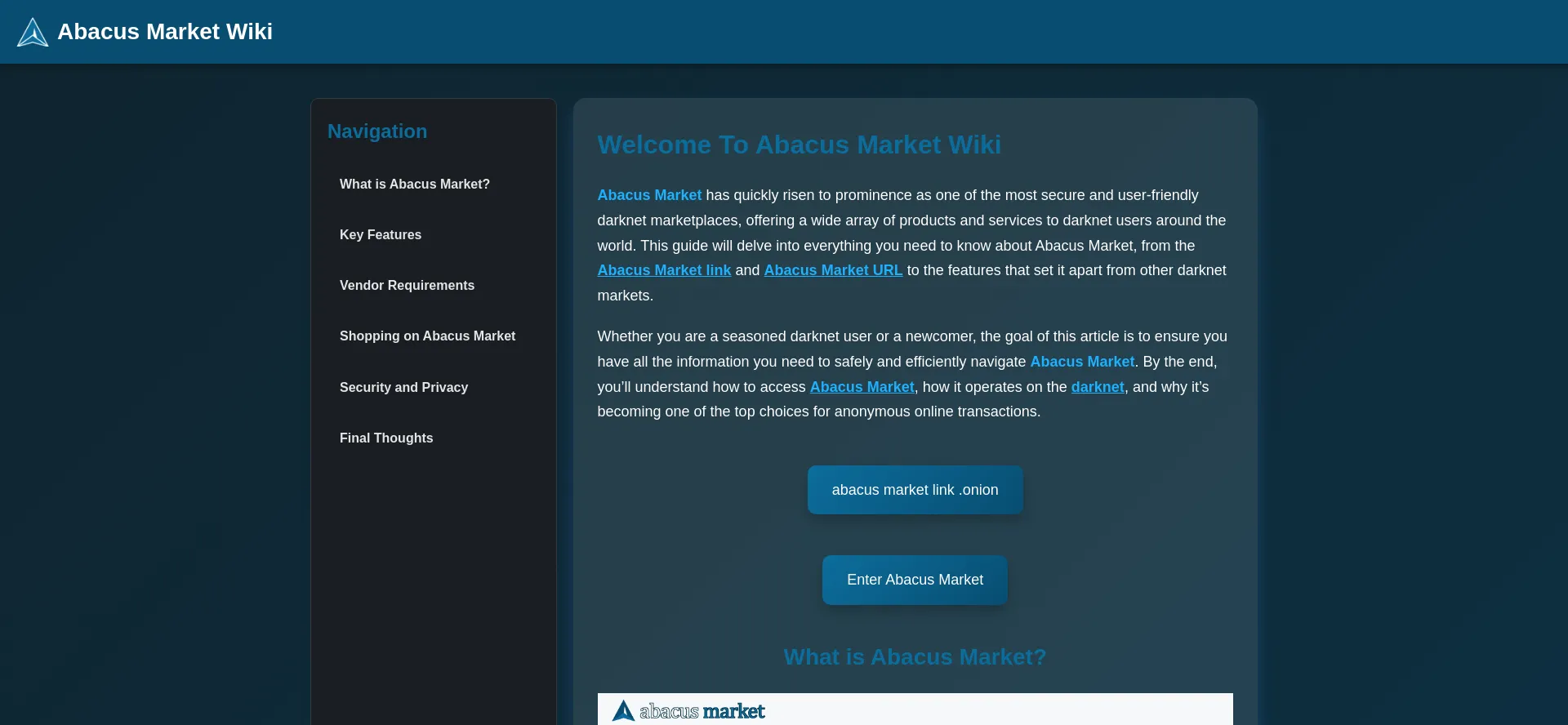Follow the Abacus Market URL hyperlink
1568x725 pixels.
click(833, 270)
